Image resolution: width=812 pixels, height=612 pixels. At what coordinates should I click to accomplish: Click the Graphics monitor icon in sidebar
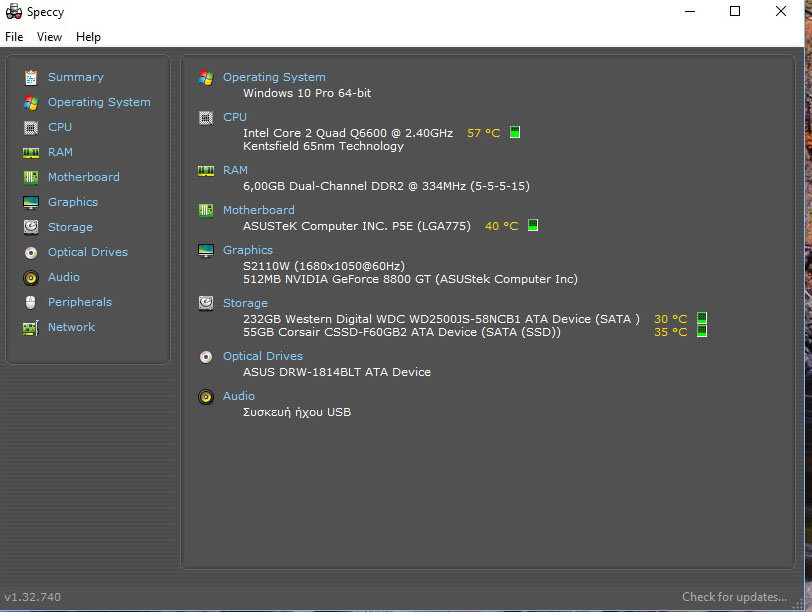(x=31, y=202)
